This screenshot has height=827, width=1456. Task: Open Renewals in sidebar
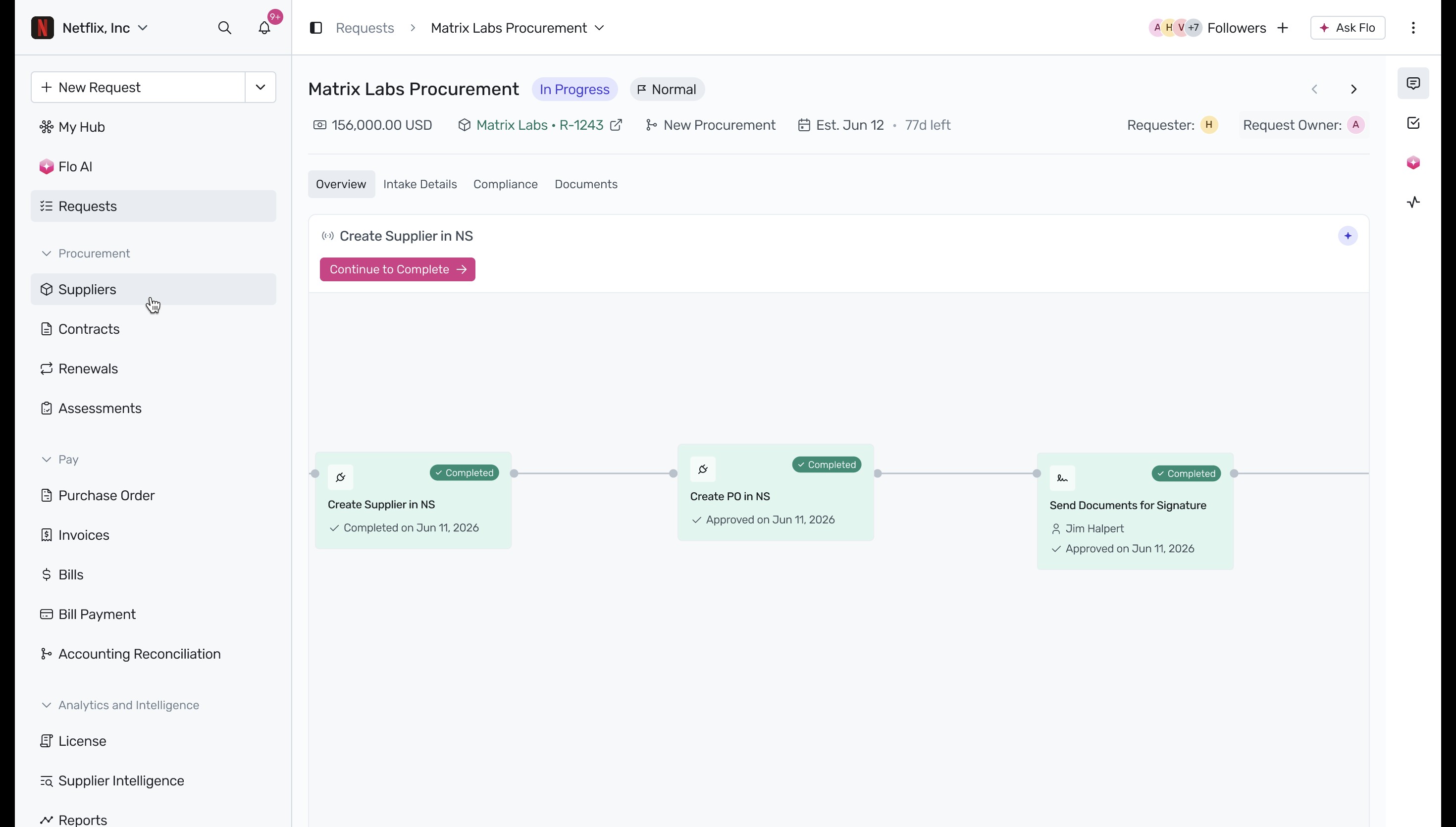tap(154, 368)
